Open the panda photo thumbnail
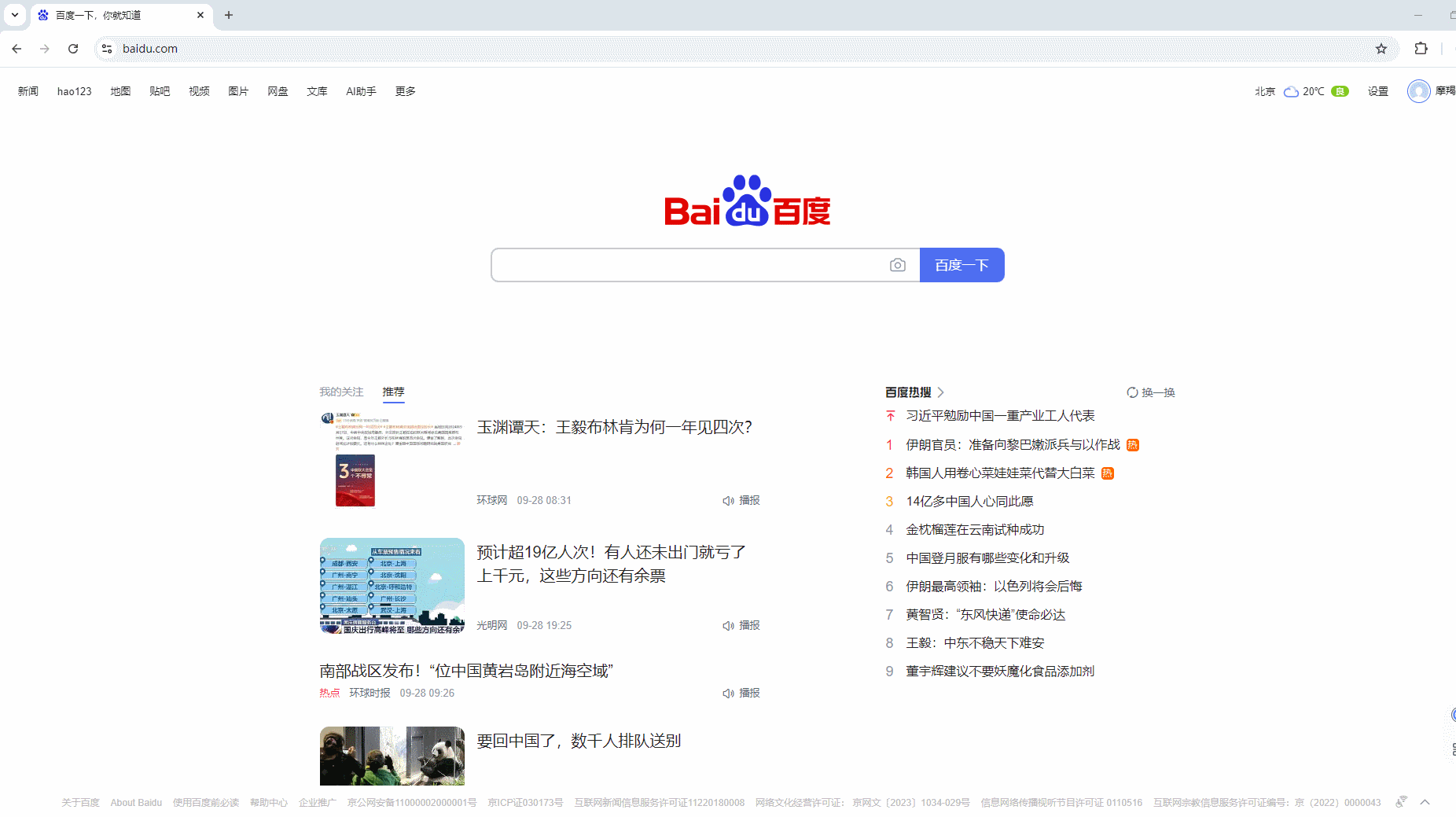Viewport: 1456px width, 817px height. pos(392,756)
